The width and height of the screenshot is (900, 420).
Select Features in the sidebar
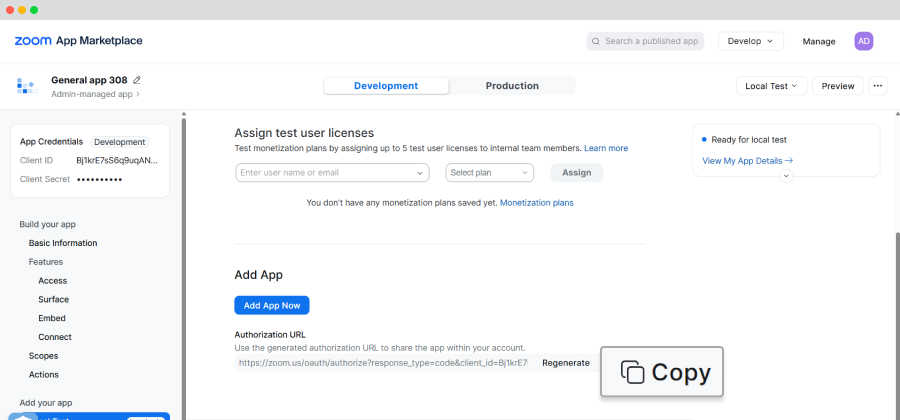(x=46, y=262)
